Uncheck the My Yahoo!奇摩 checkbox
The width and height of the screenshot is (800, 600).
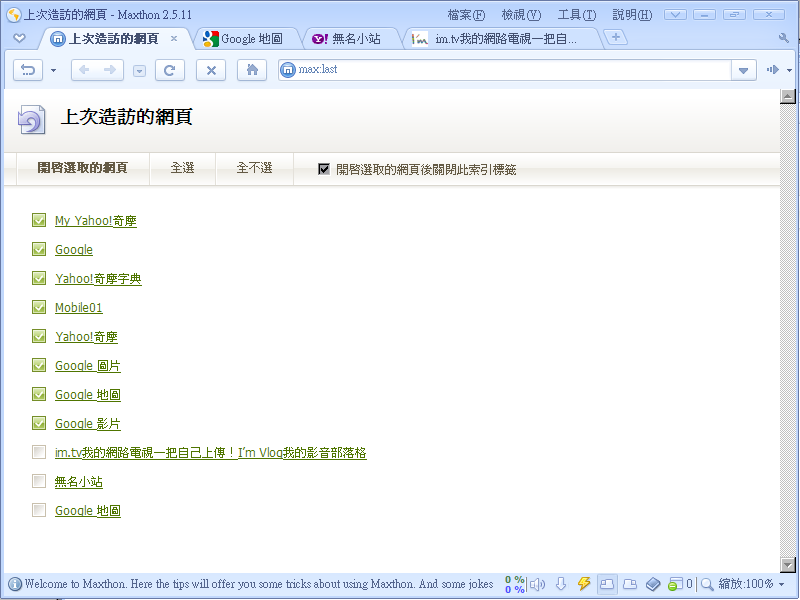39,220
